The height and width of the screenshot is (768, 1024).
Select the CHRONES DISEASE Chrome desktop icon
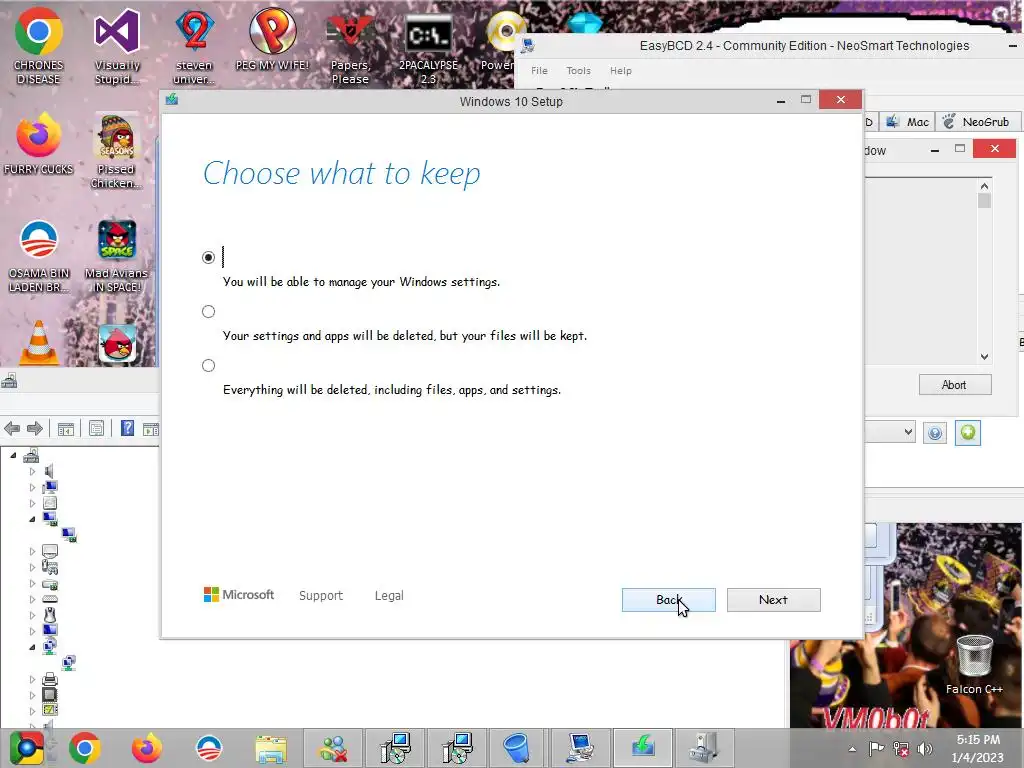coord(39,46)
